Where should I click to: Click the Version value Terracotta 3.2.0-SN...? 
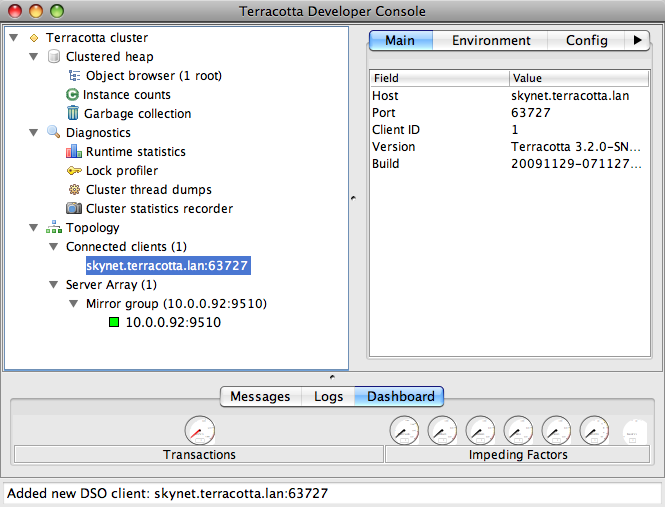(576, 147)
